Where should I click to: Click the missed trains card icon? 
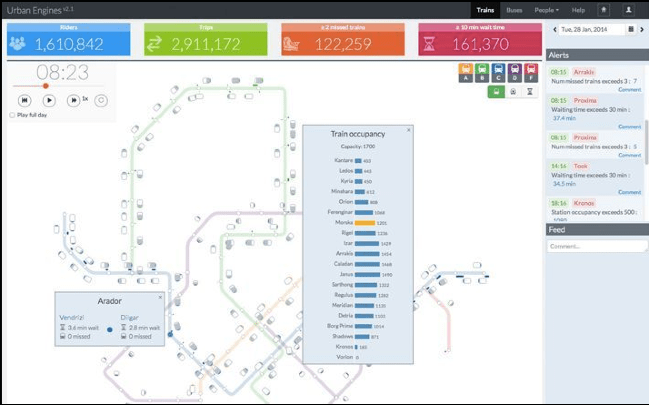pyautogui.click(x=291, y=44)
